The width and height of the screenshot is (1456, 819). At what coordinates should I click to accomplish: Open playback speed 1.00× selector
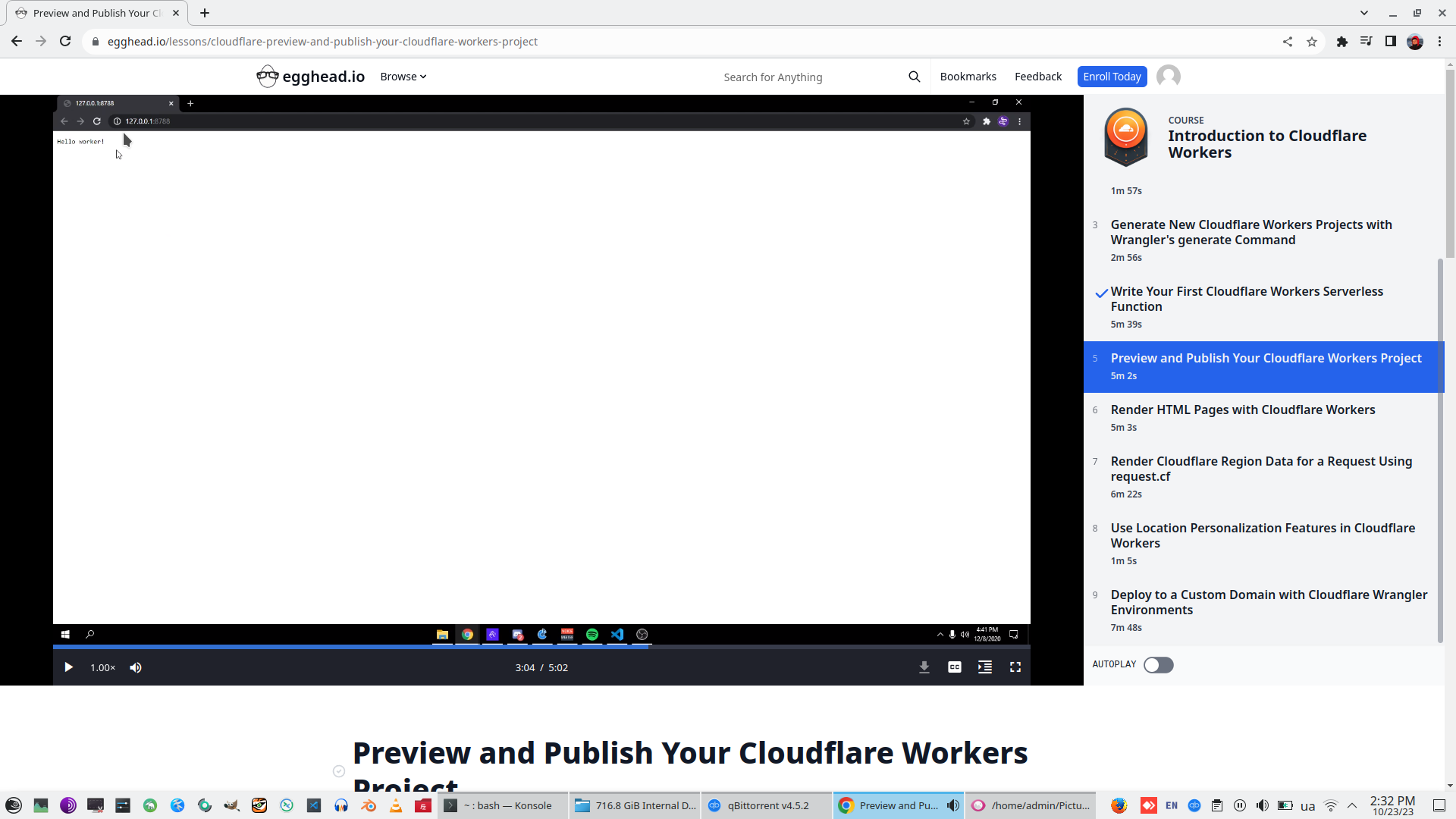pyautogui.click(x=102, y=667)
